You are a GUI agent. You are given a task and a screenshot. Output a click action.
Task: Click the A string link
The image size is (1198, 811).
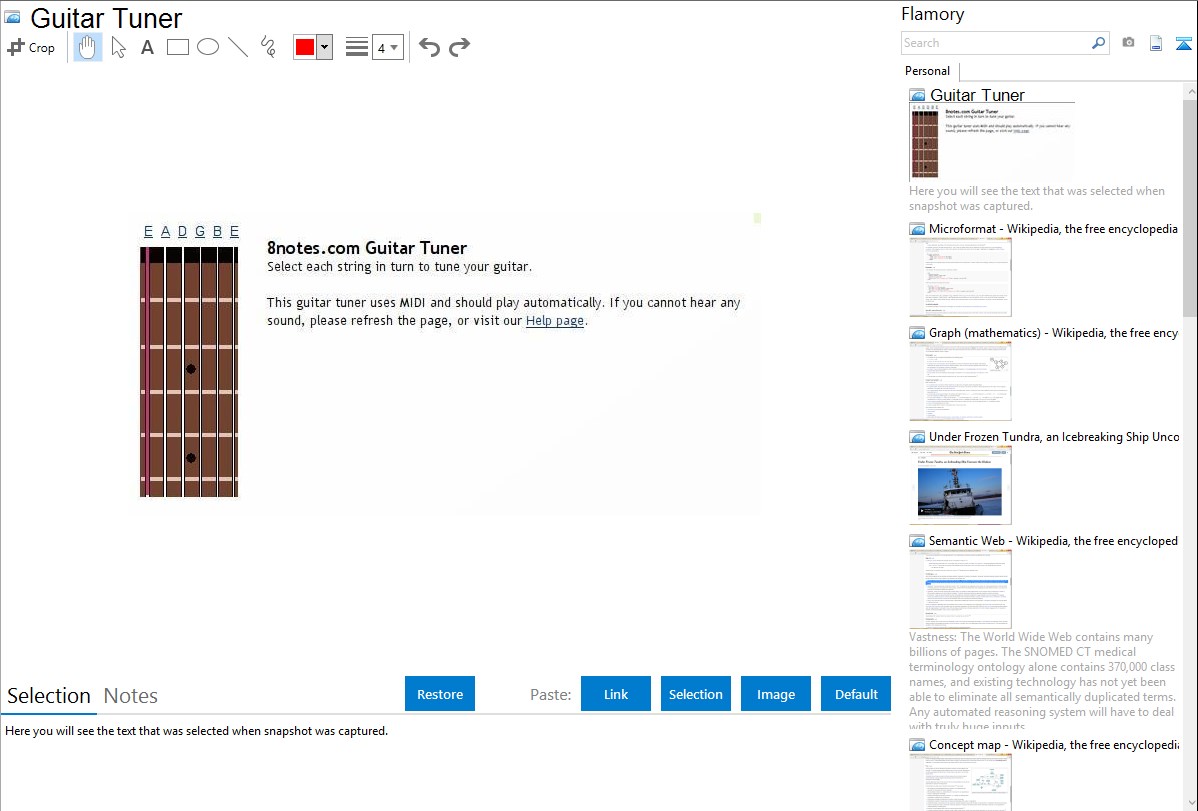coord(165,232)
